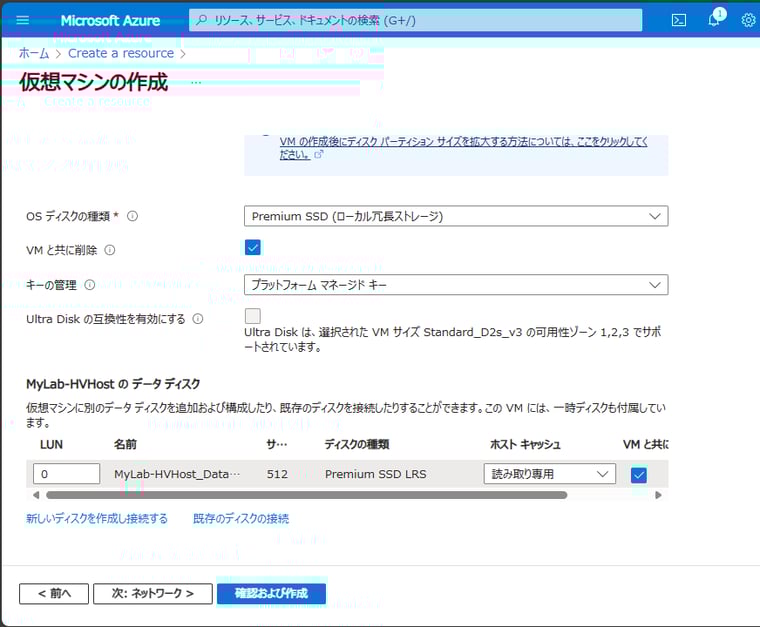Open the hamburger portal menu
The height and width of the screenshot is (627, 760).
[x=23, y=20]
